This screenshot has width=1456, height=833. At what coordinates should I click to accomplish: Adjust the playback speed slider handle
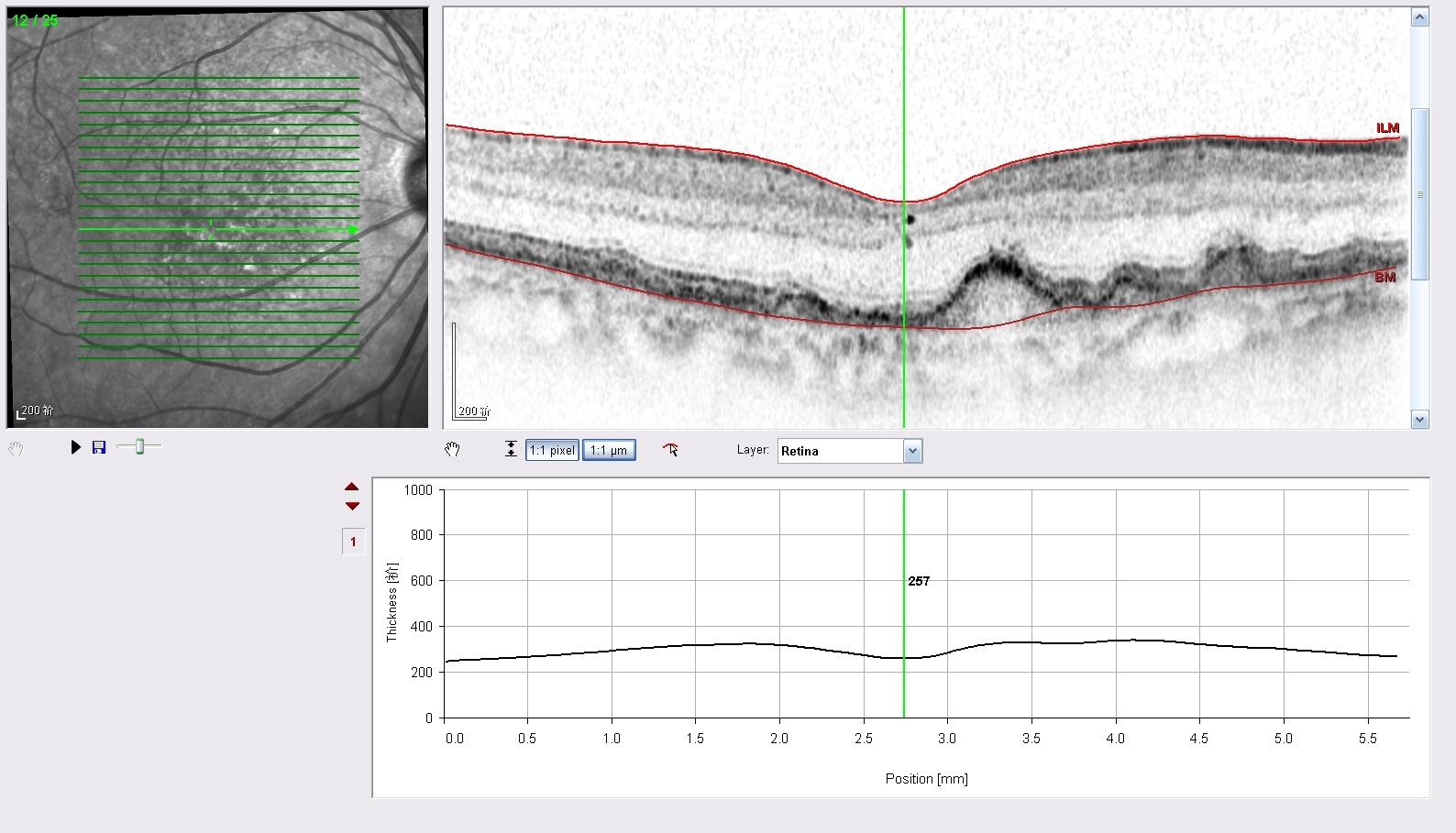coord(139,446)
